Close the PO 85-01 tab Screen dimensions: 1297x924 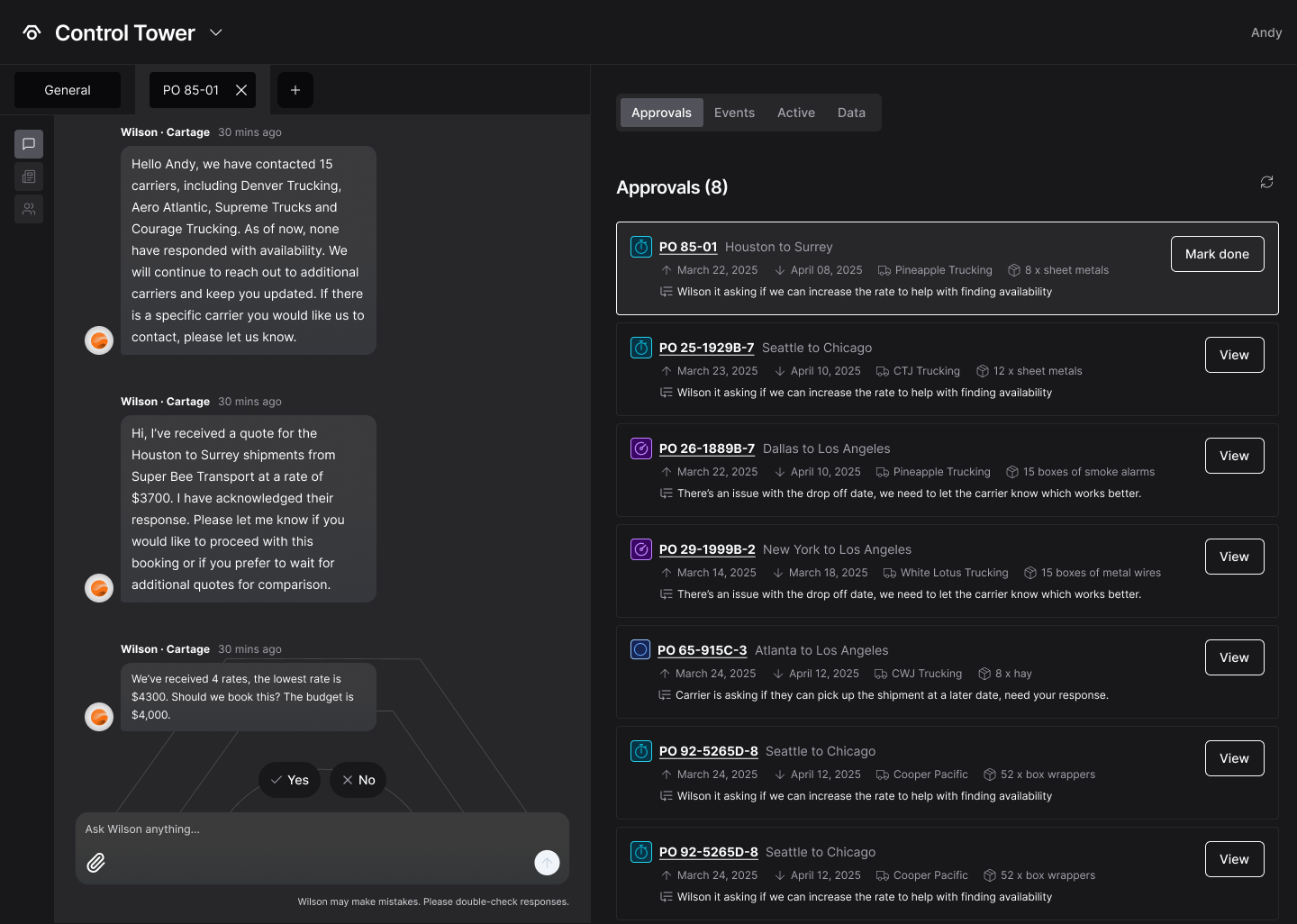tap(241, 90)
